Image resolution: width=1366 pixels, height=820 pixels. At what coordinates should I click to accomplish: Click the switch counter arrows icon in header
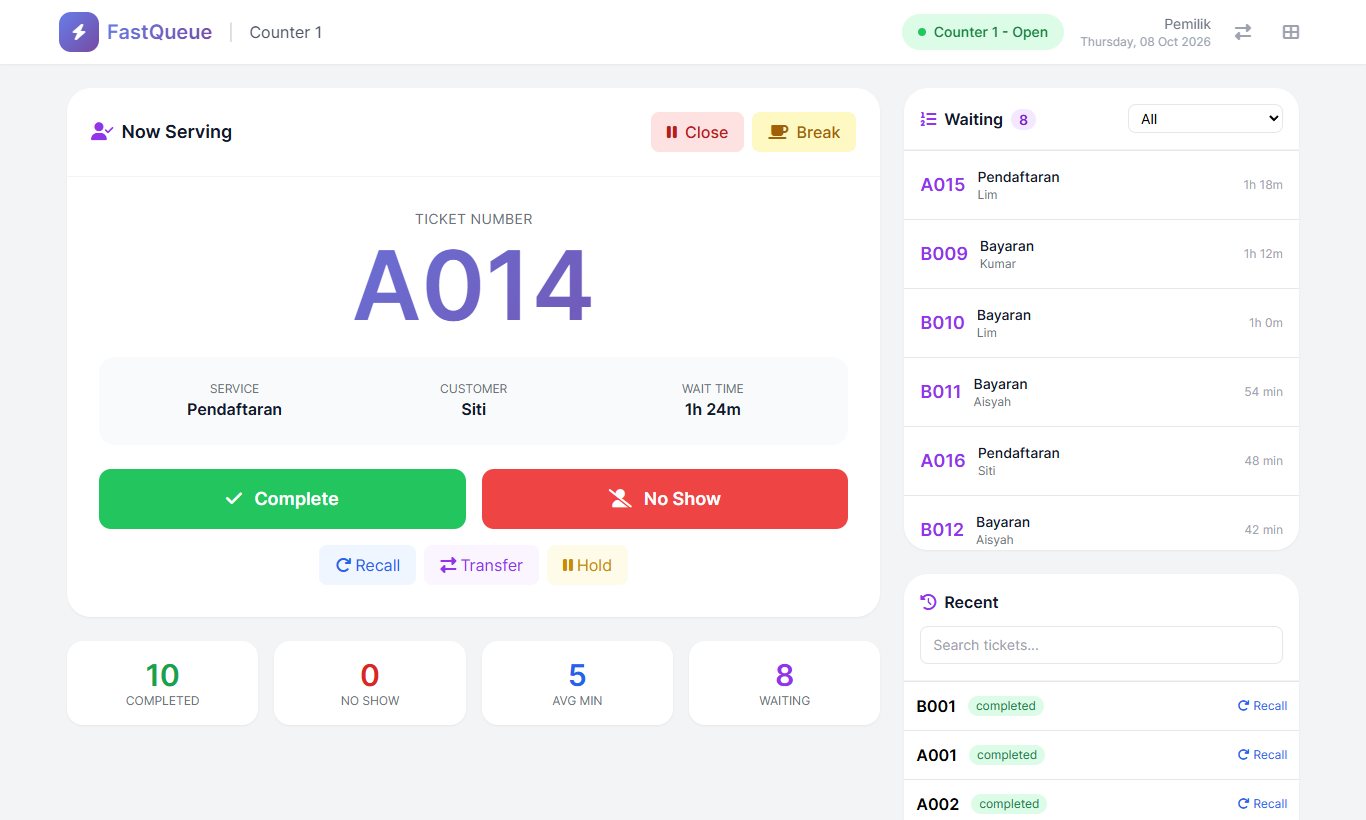pyautogui.click(x=1243, y=32)
